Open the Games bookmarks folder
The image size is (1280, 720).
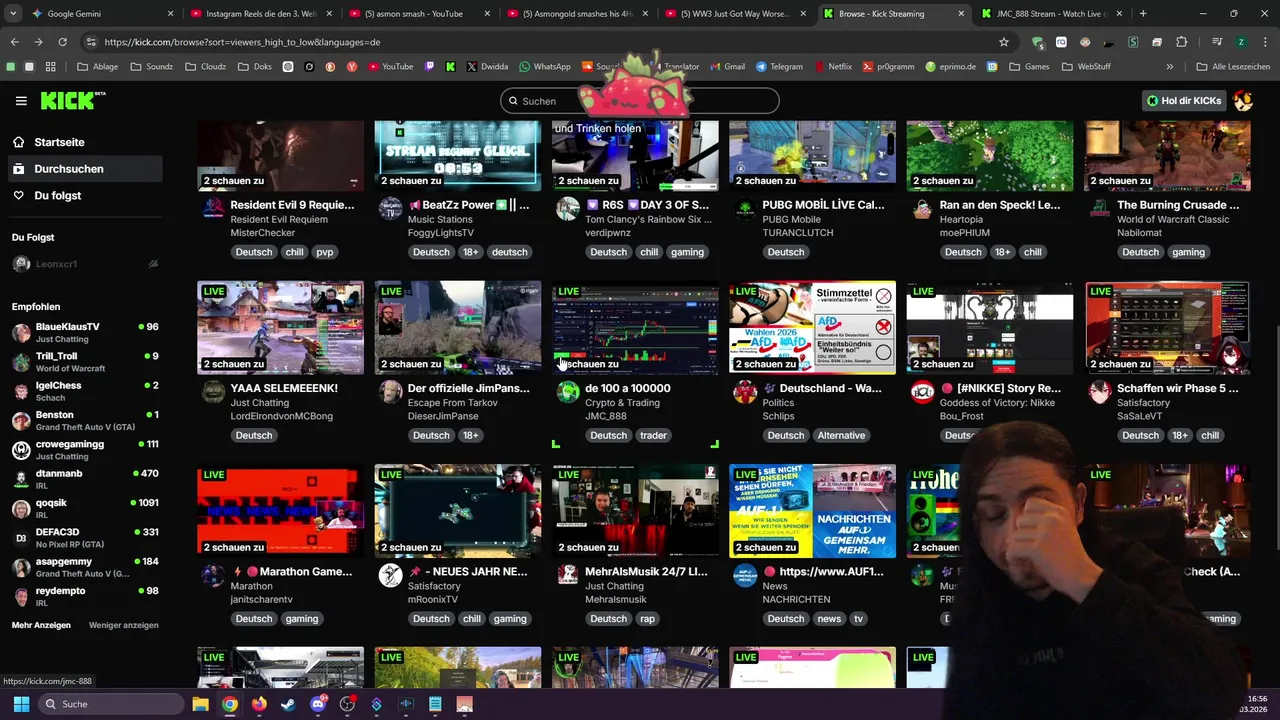click(x=1029, y=66)
